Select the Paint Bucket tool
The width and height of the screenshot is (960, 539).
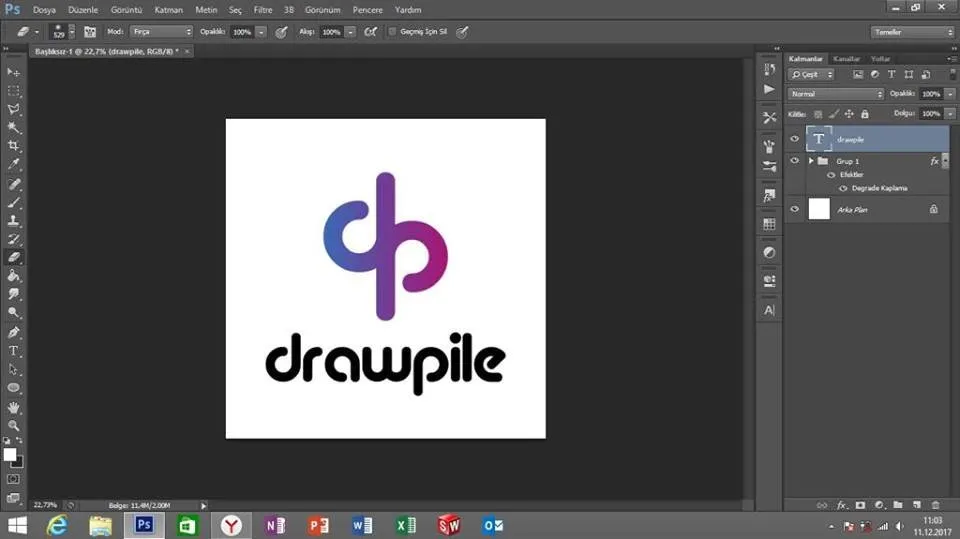coord(13,276)
